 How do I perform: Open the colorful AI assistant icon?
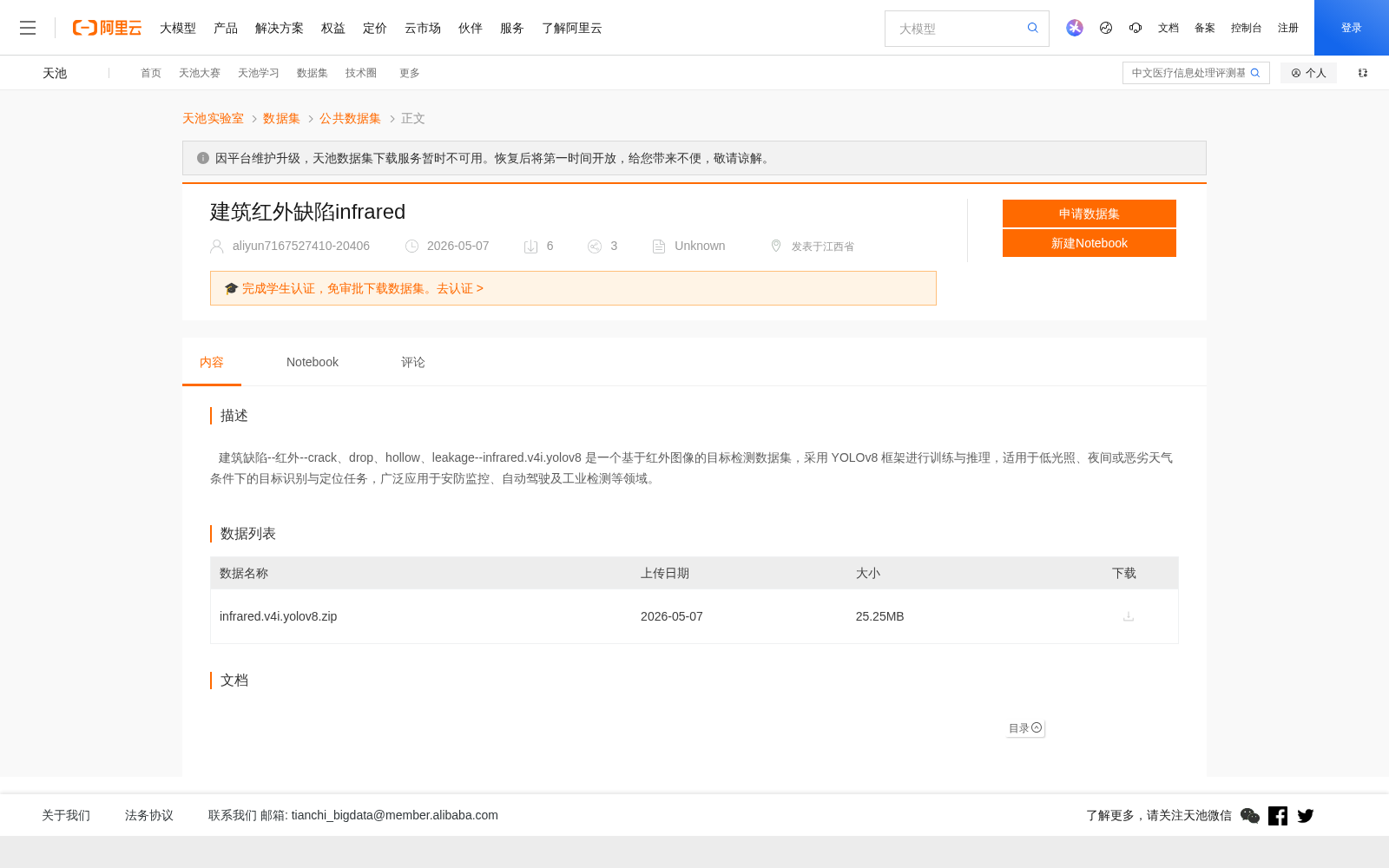pyautogui.click(x=1075, y=28)
